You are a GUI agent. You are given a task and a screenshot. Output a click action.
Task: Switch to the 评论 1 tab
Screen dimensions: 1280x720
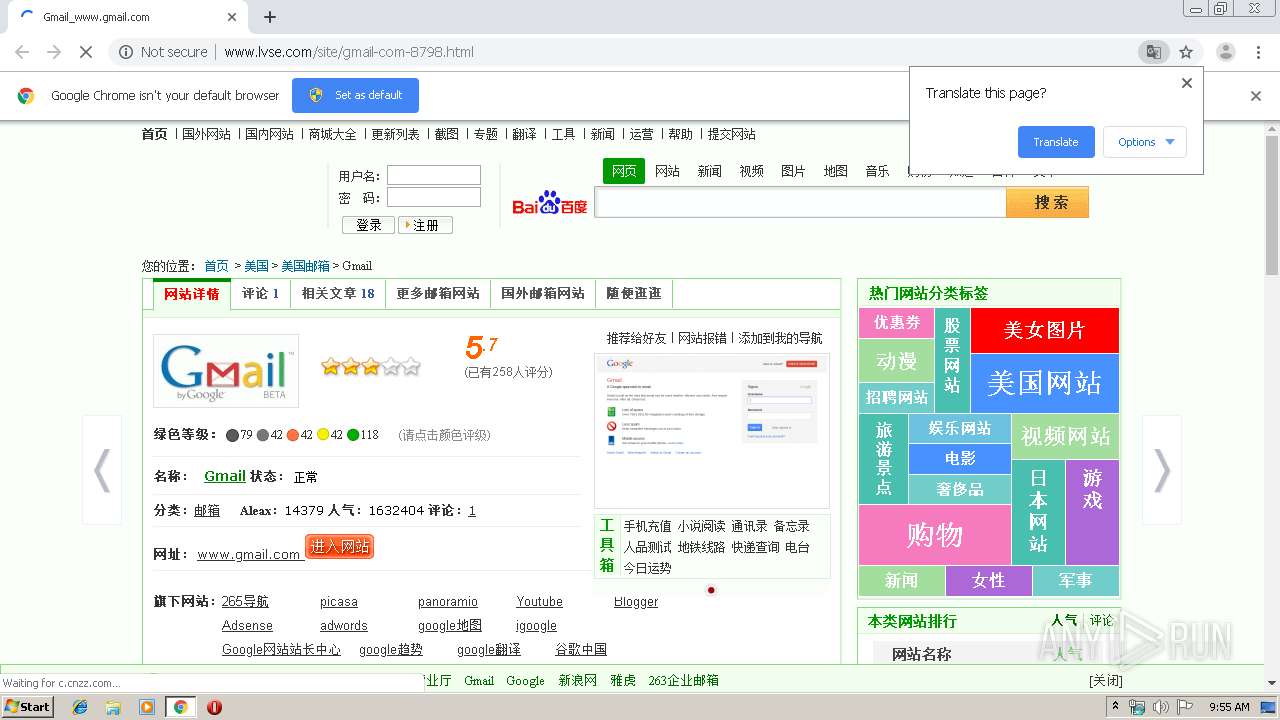pyautogui.click(x=260, y=294)
